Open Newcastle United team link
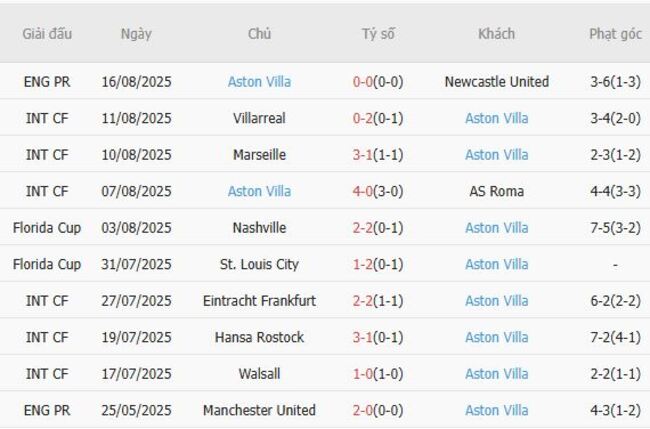 [496, 82]
